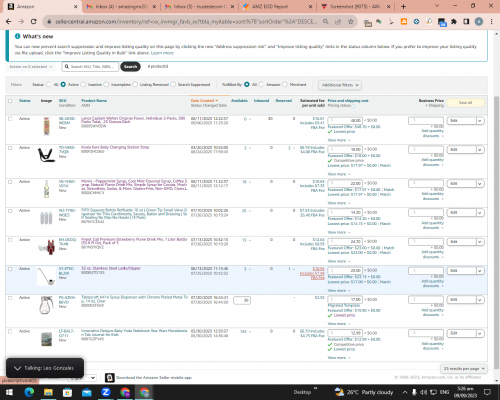Viewport: 500px width, 400px height.
Task: Open a new browser tab with plus icon
Action: pos(403,6)
